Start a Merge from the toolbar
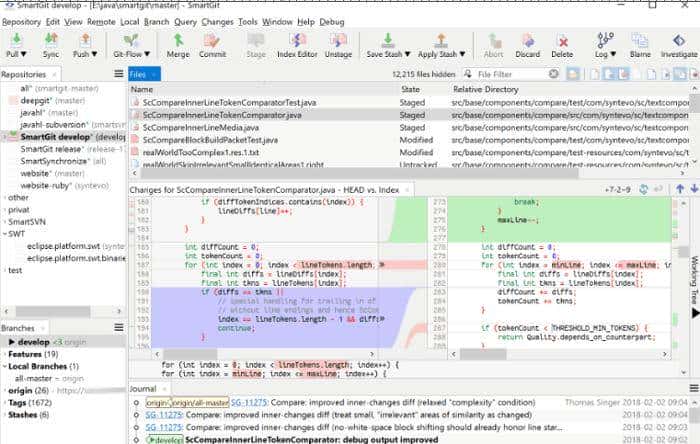The image size is (700, 444). [178, 45]
